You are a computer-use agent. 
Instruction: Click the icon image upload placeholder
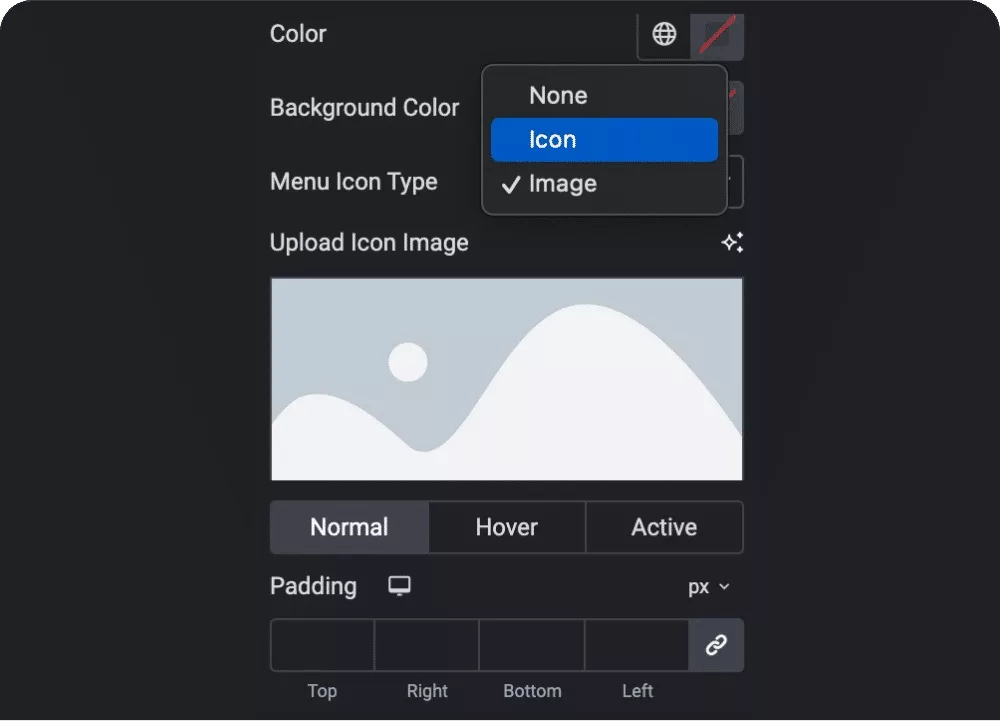(506, 379)
